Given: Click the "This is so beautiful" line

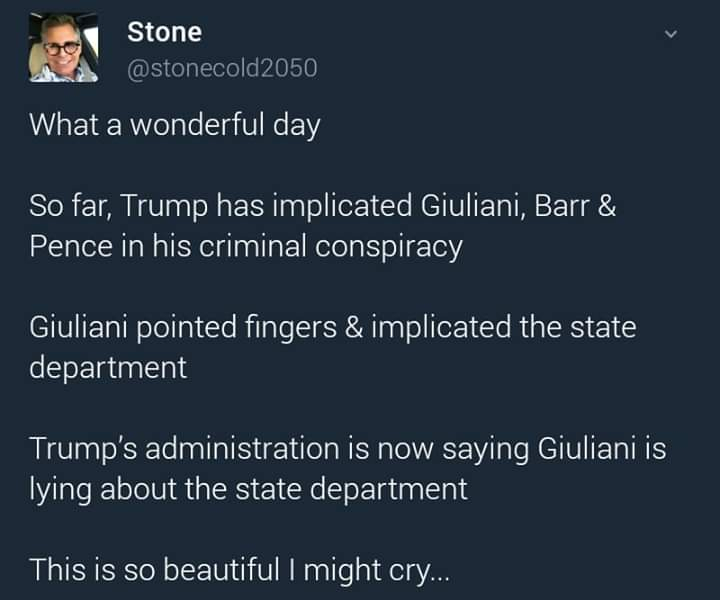Looking at the screenshot, I should [240, 570].
